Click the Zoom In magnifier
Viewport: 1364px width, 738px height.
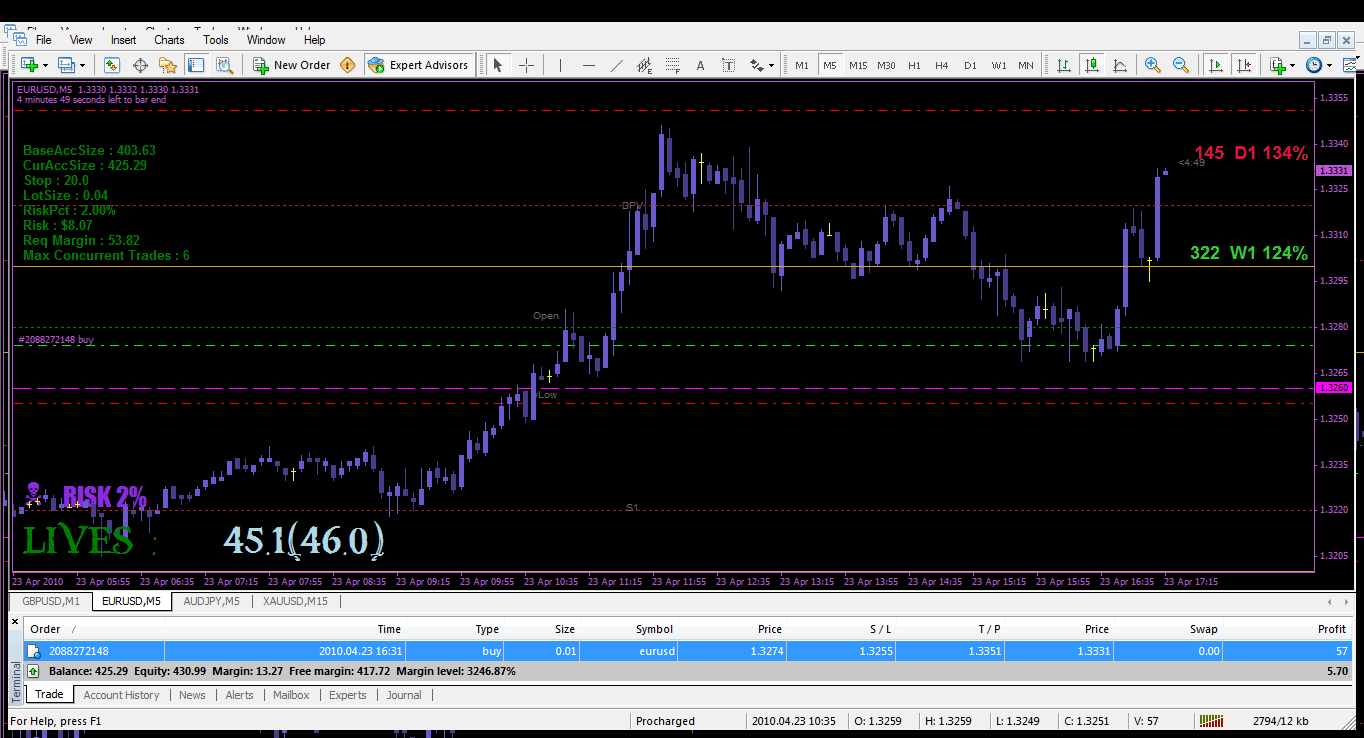(1153, 65)
